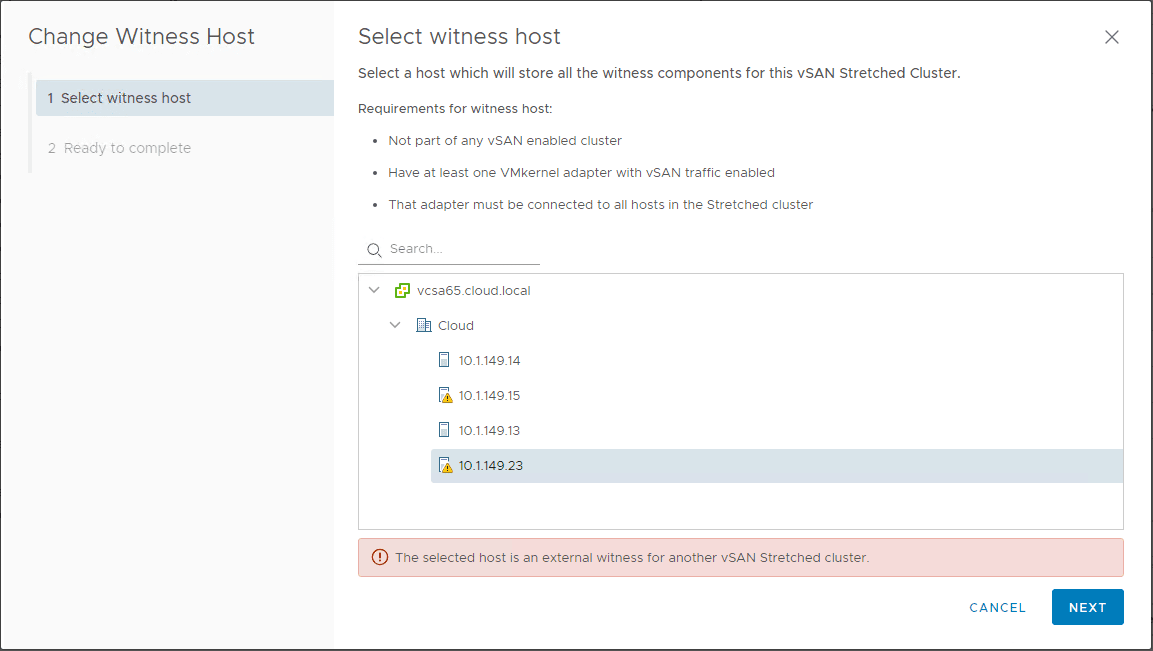Click the vCenter server icon beside vcsa65.cloud.local
Image resolution: width=1153 pixels, height=651 pixels.
[x=403, y=291]
